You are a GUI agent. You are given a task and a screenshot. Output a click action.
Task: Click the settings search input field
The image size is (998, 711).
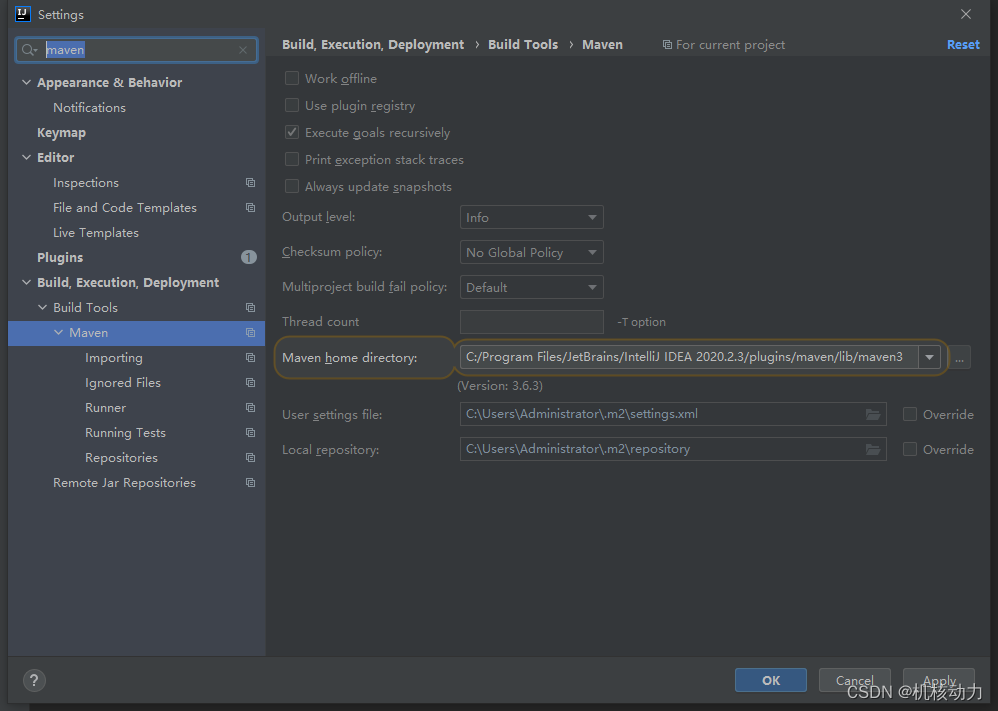tap(136, 50)
